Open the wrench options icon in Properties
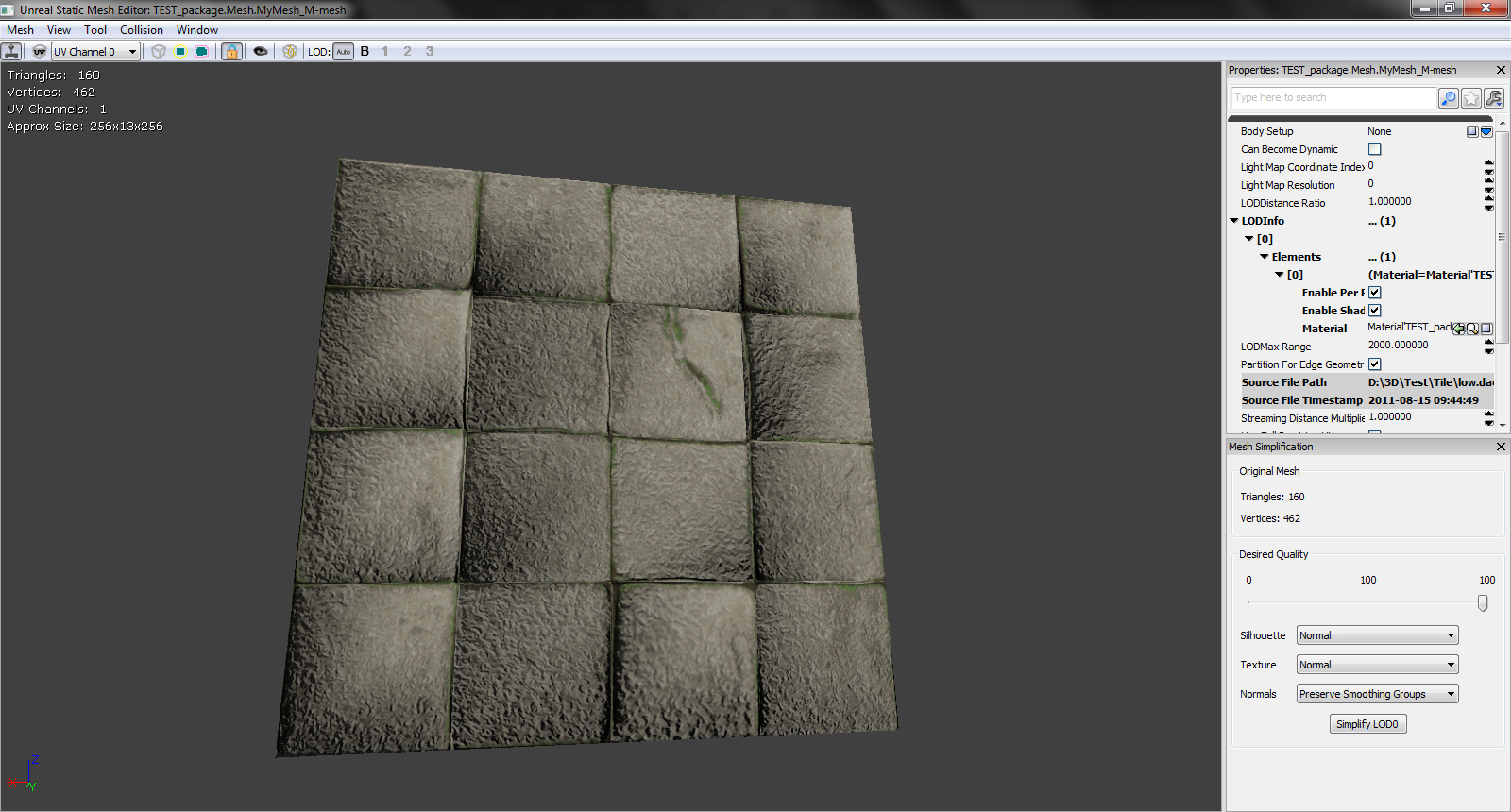Image resolution: width=1511 pixels, height=812 pixels. (x=1493, y=98)
